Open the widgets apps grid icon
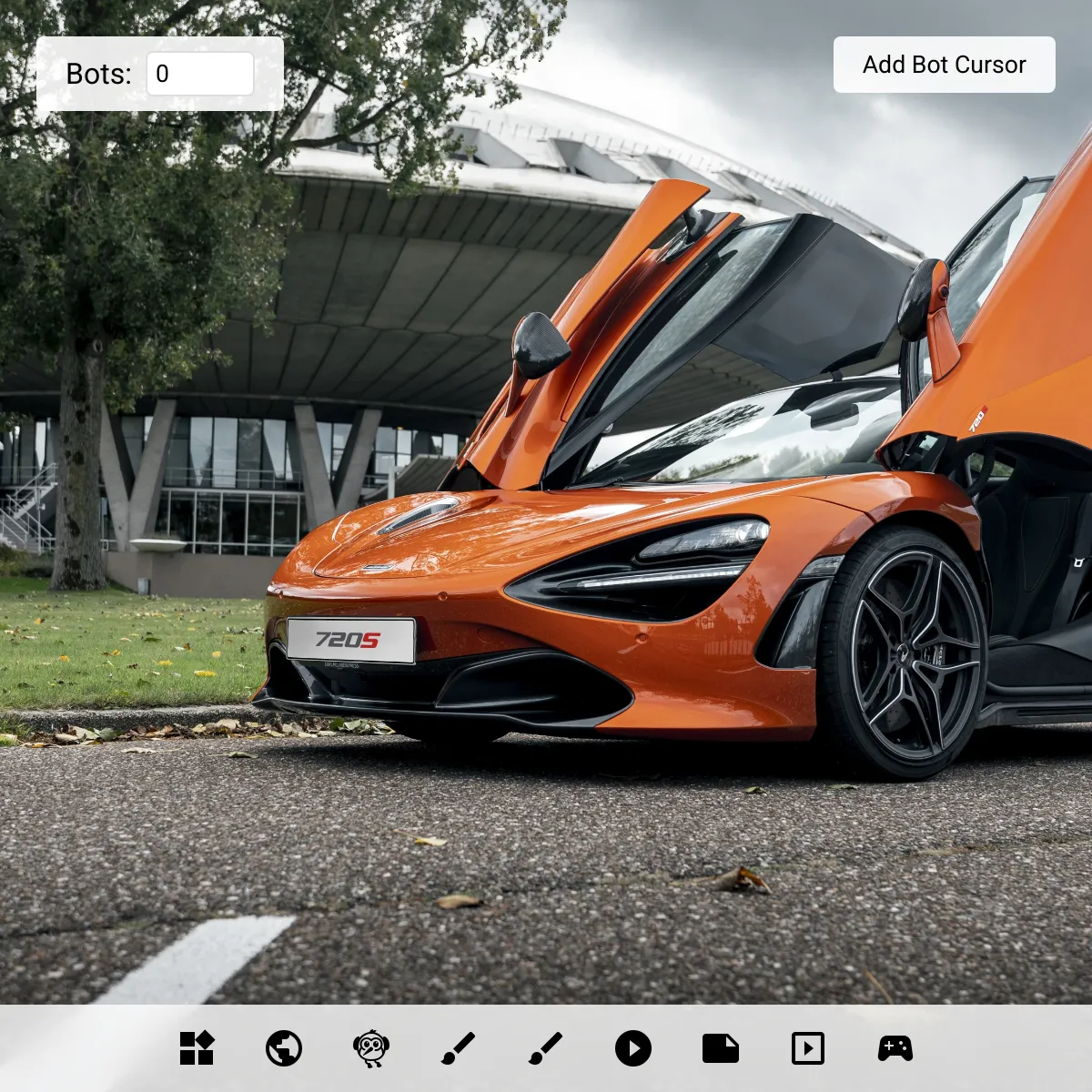The image size is (1092, 1092). click(x=197, y=1048)
